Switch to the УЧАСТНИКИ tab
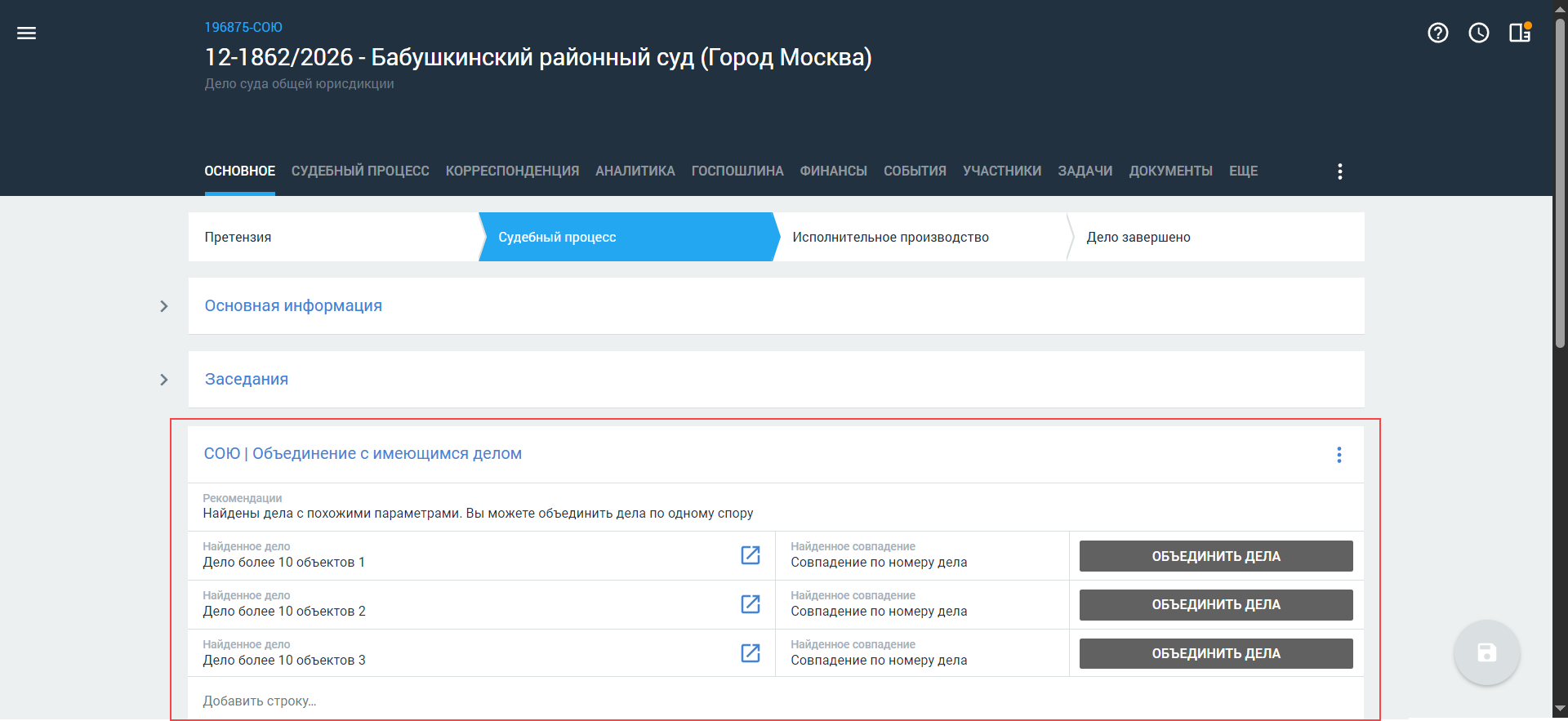1568x721 pixels. (1002, 171)
